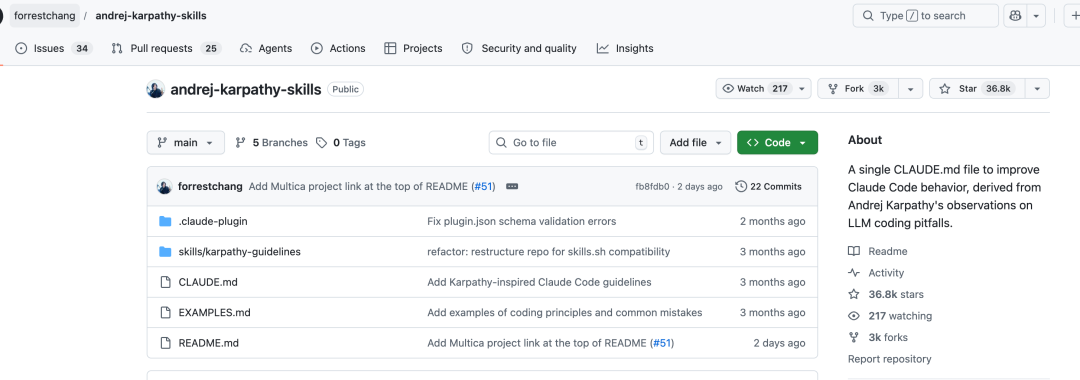The width and height of the screenshot is (1080, 380).
Task: View the 5 Branches link
Action: pos(271,142)
